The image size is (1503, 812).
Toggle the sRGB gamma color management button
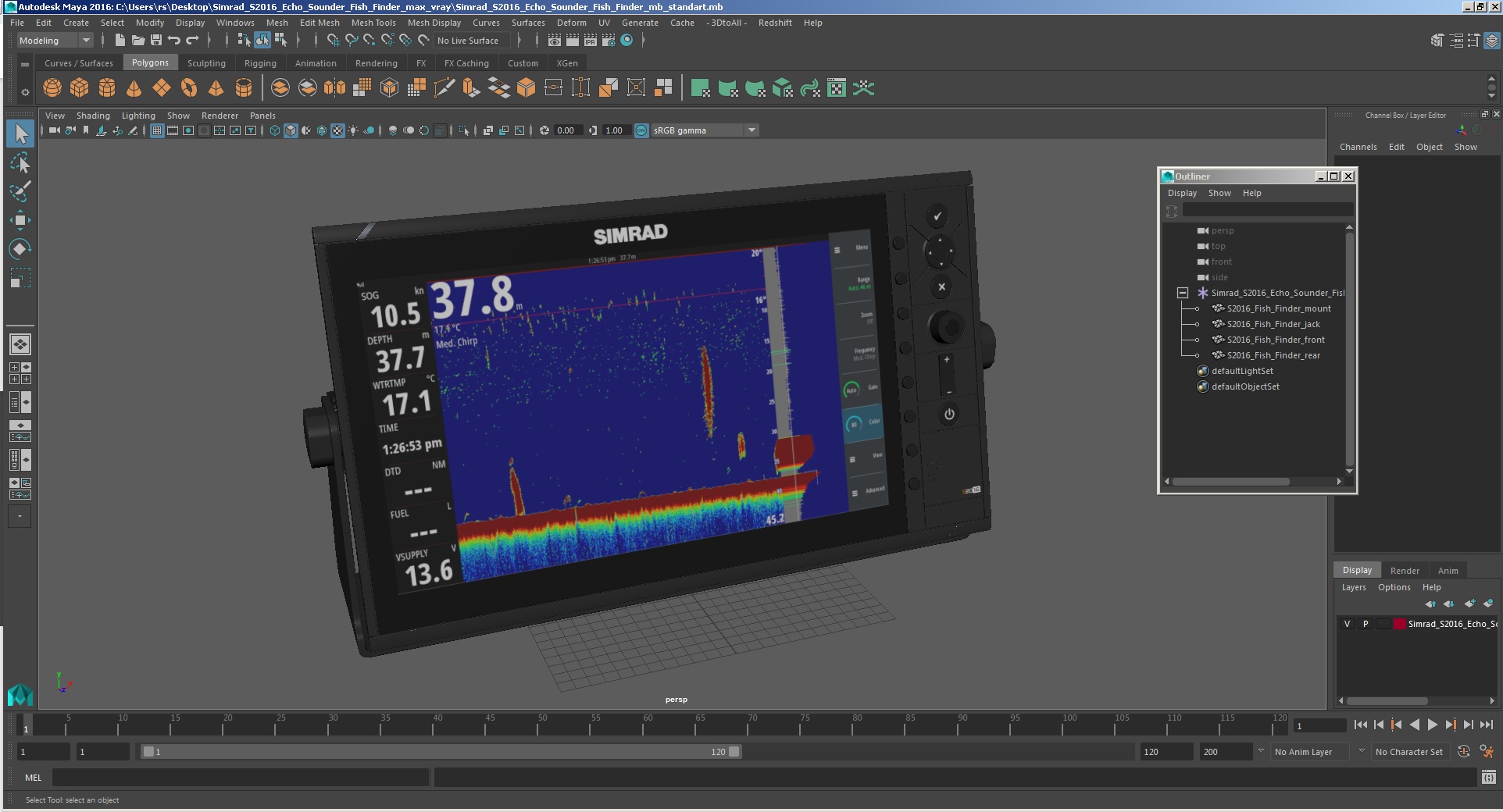coord(641,130)
